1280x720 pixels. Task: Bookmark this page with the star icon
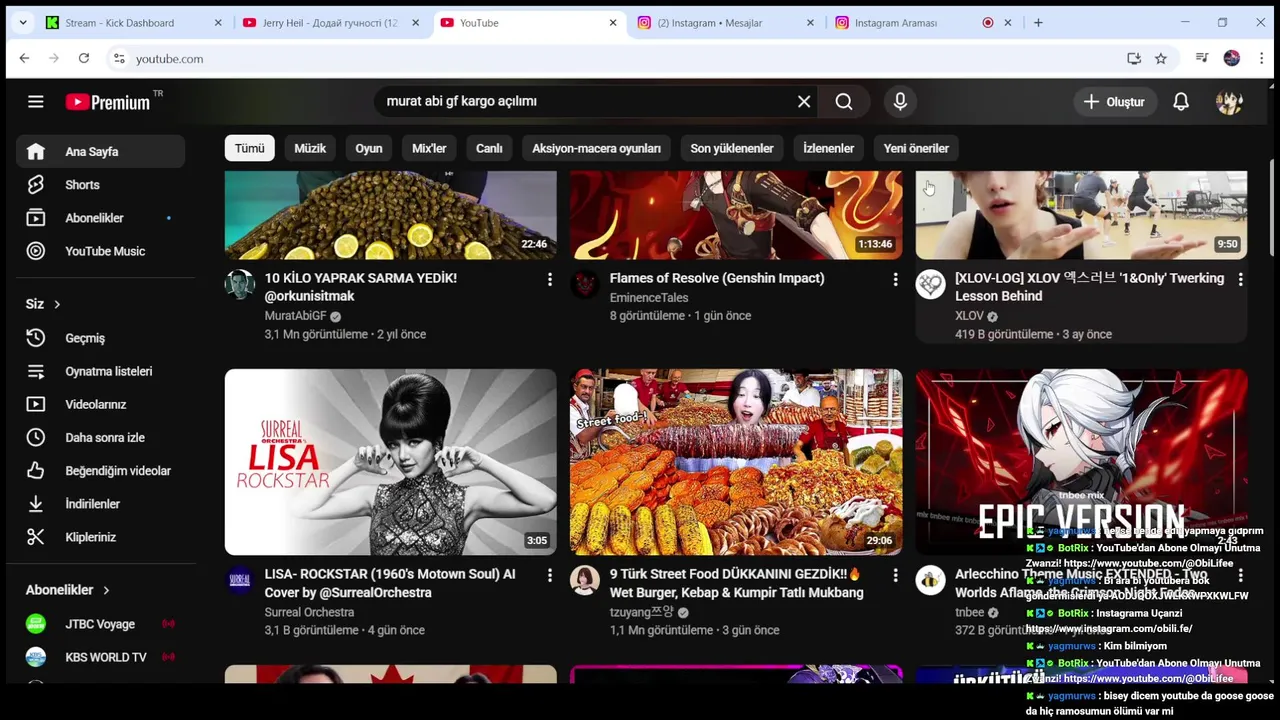tap(1161, 58)
